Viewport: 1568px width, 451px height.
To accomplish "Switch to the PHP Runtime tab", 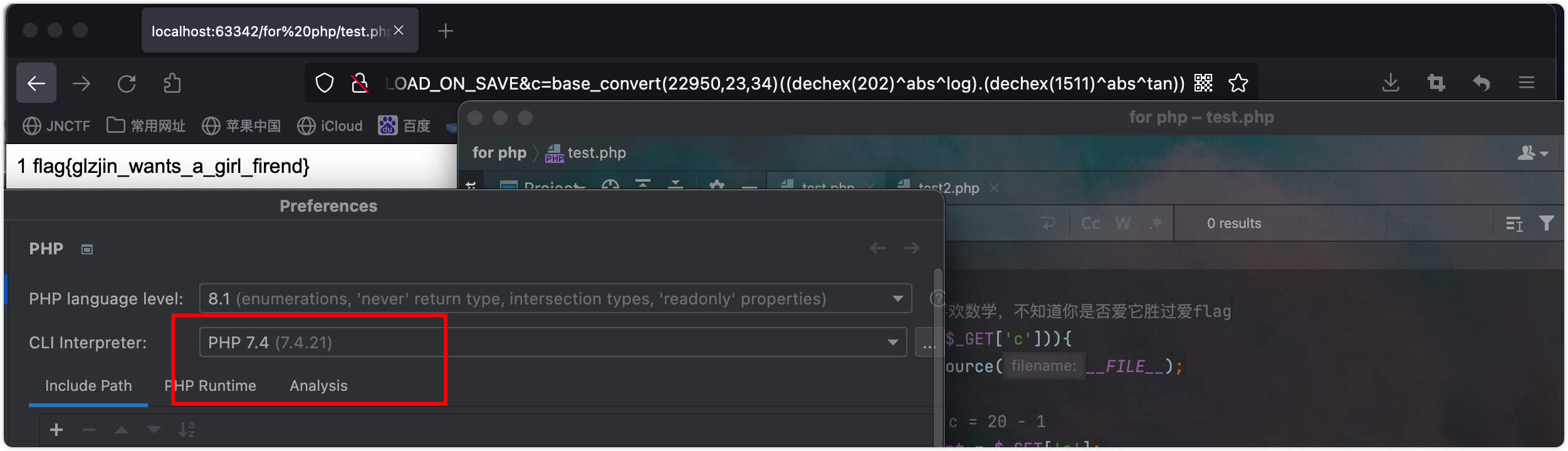I will 211,386.
